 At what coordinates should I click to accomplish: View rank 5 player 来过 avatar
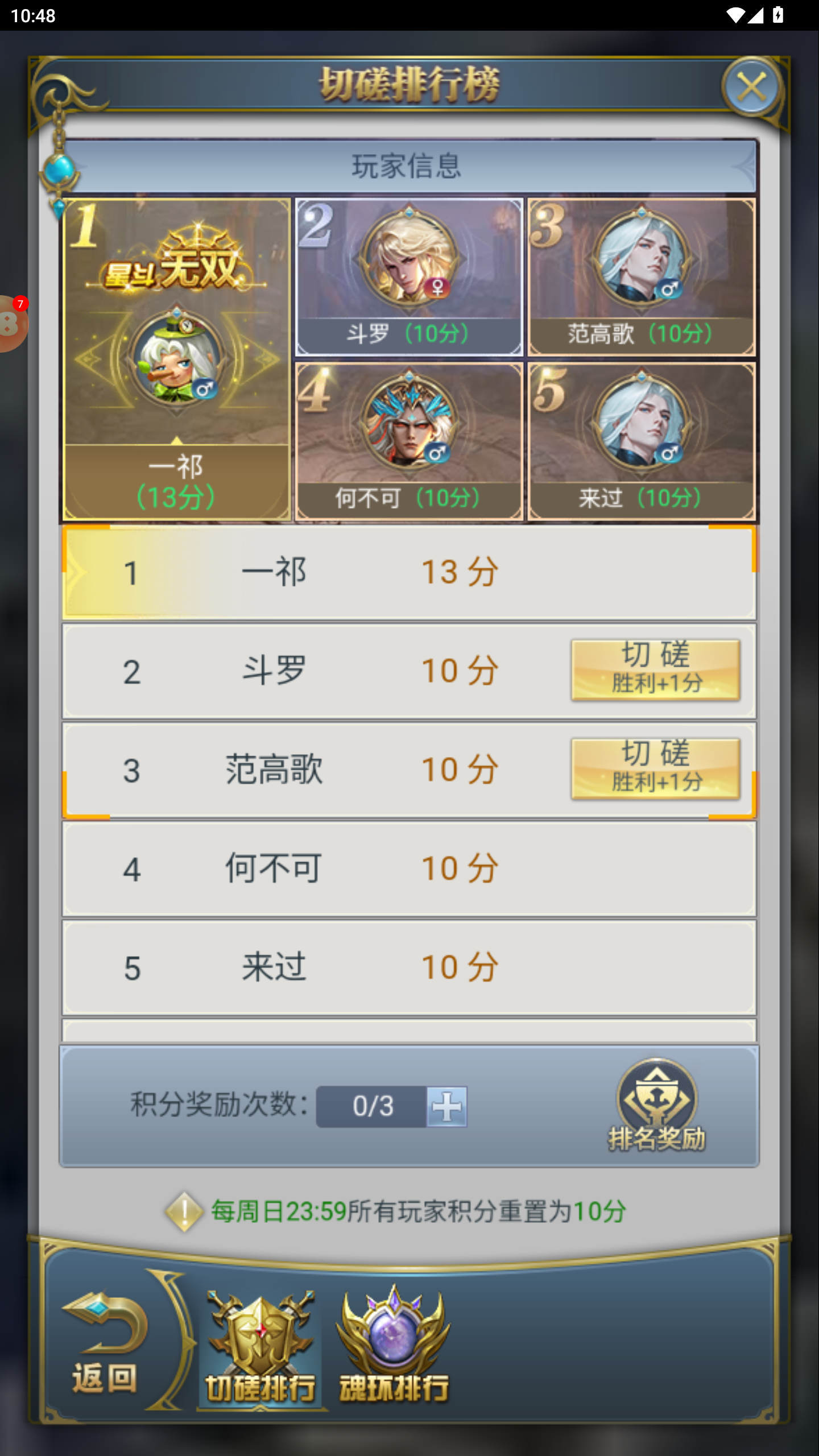(642, 422)
